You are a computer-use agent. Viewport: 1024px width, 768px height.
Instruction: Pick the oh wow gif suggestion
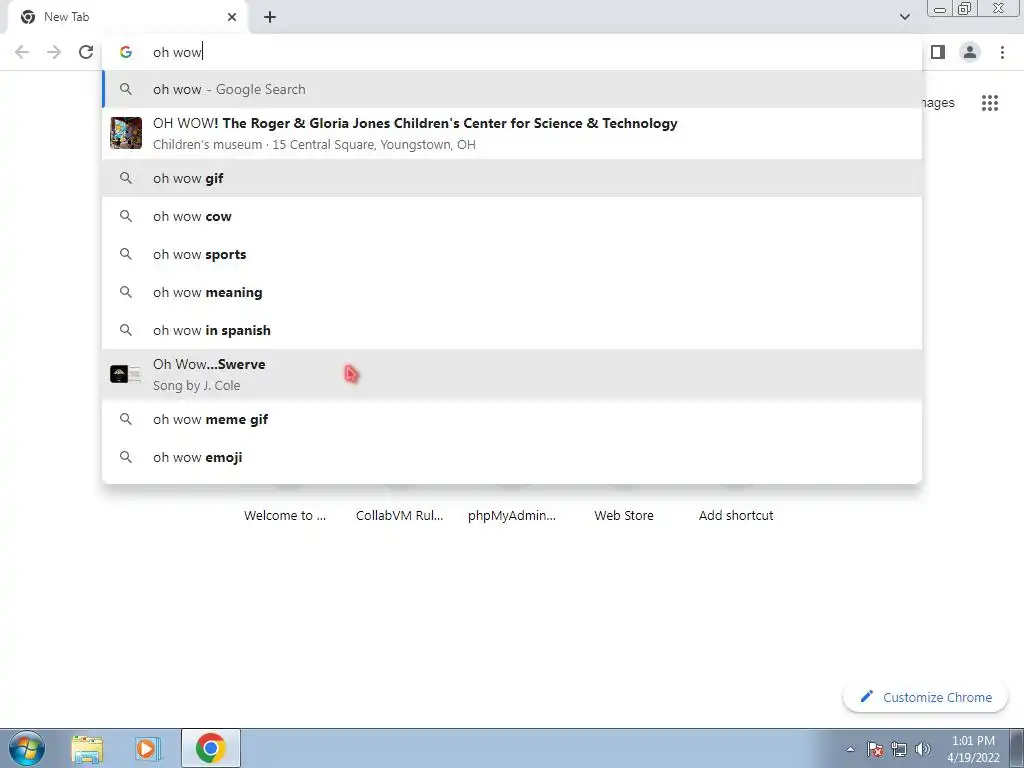tap(512, 178)
